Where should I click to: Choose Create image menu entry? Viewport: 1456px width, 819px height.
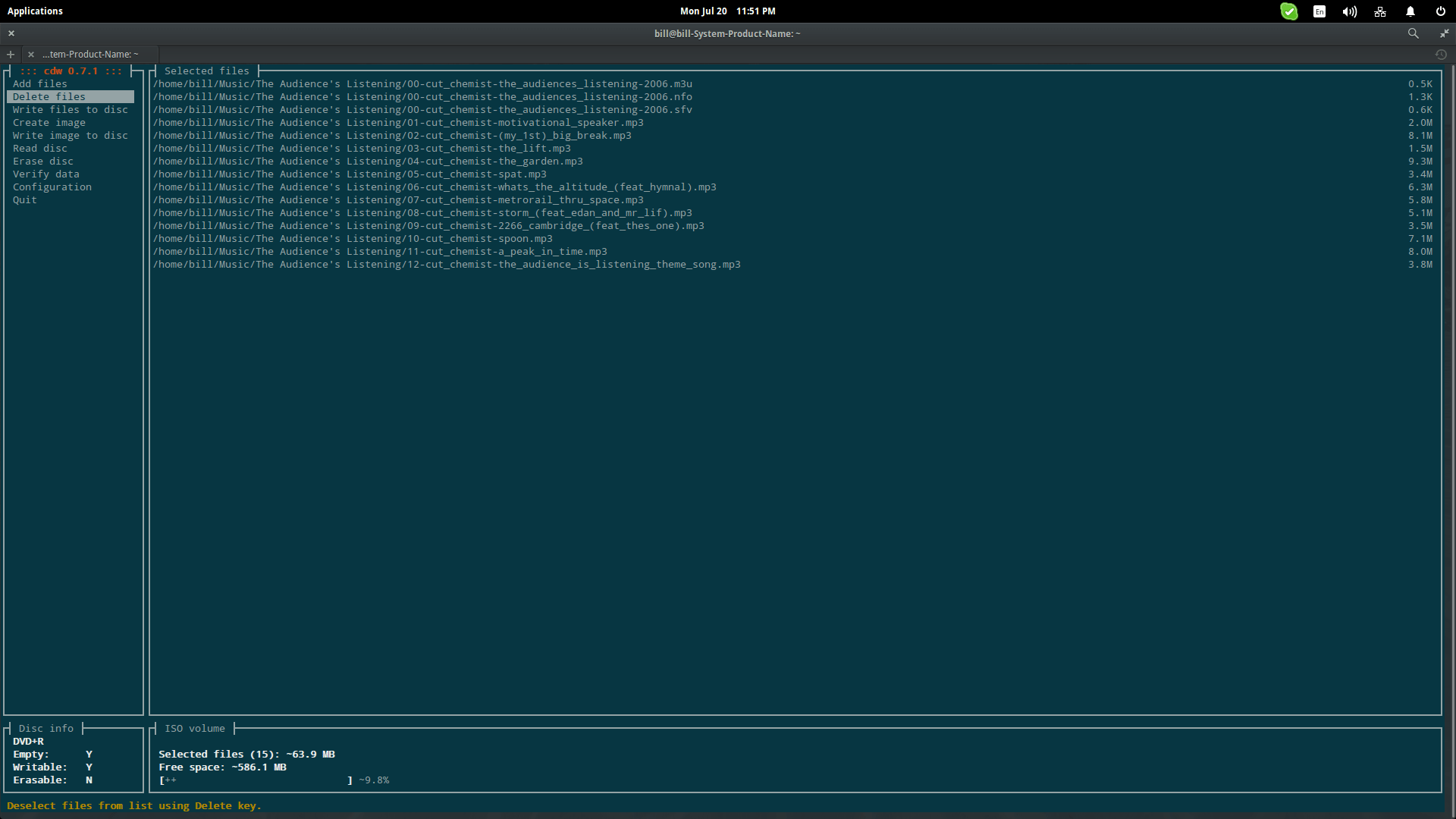point(49,123)
